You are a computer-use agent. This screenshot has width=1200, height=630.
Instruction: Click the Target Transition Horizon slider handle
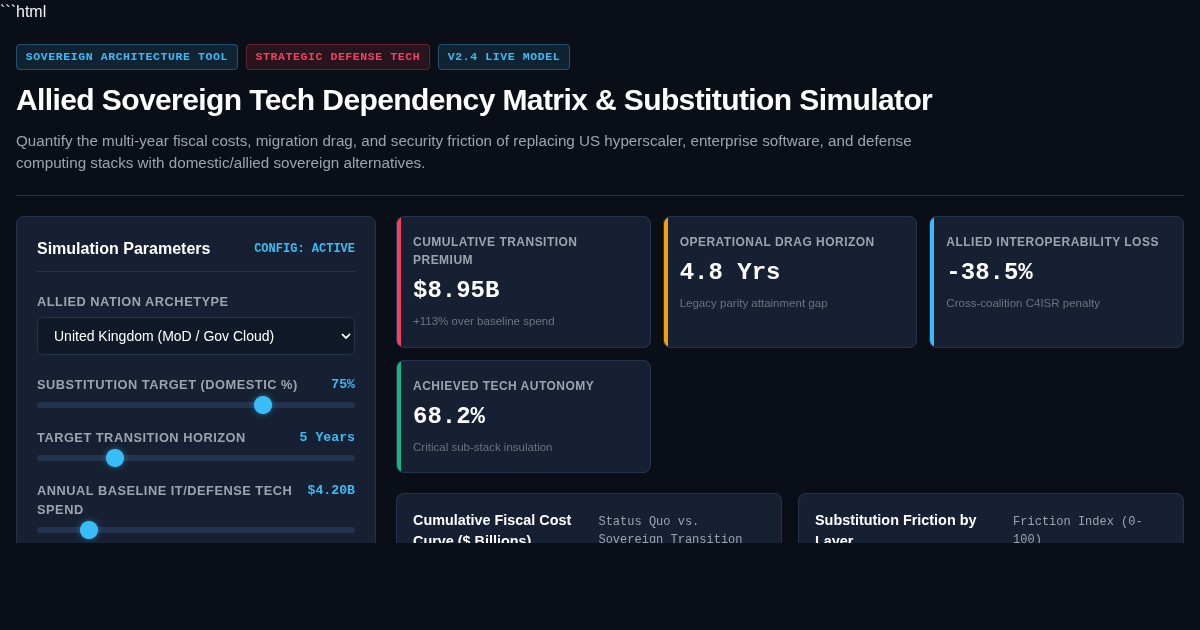coord(115,458)
